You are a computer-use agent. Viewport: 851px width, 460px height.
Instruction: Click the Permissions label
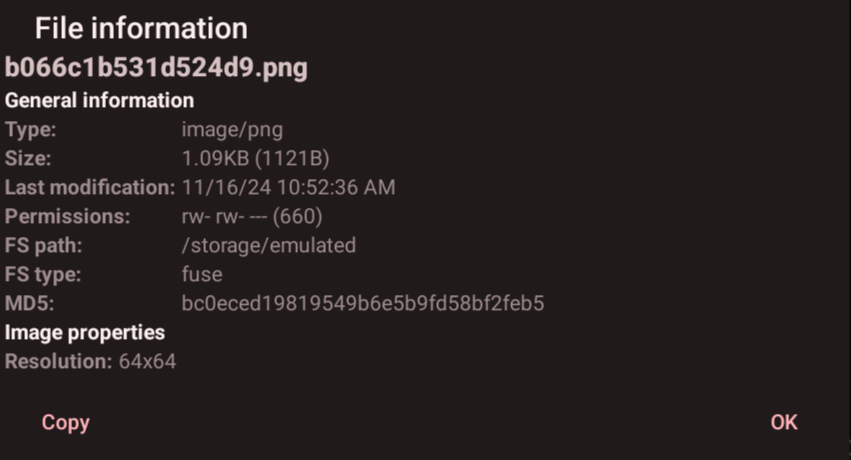68,216
